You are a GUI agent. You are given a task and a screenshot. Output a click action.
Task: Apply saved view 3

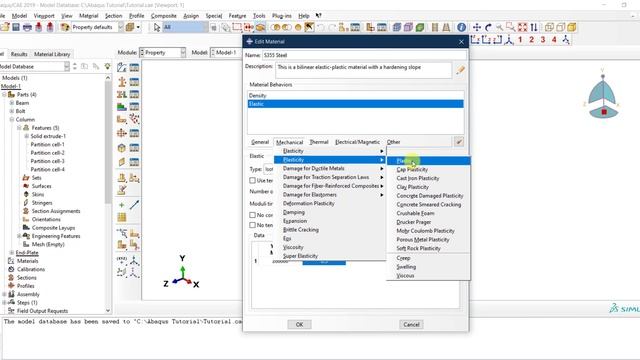(543, 40)
